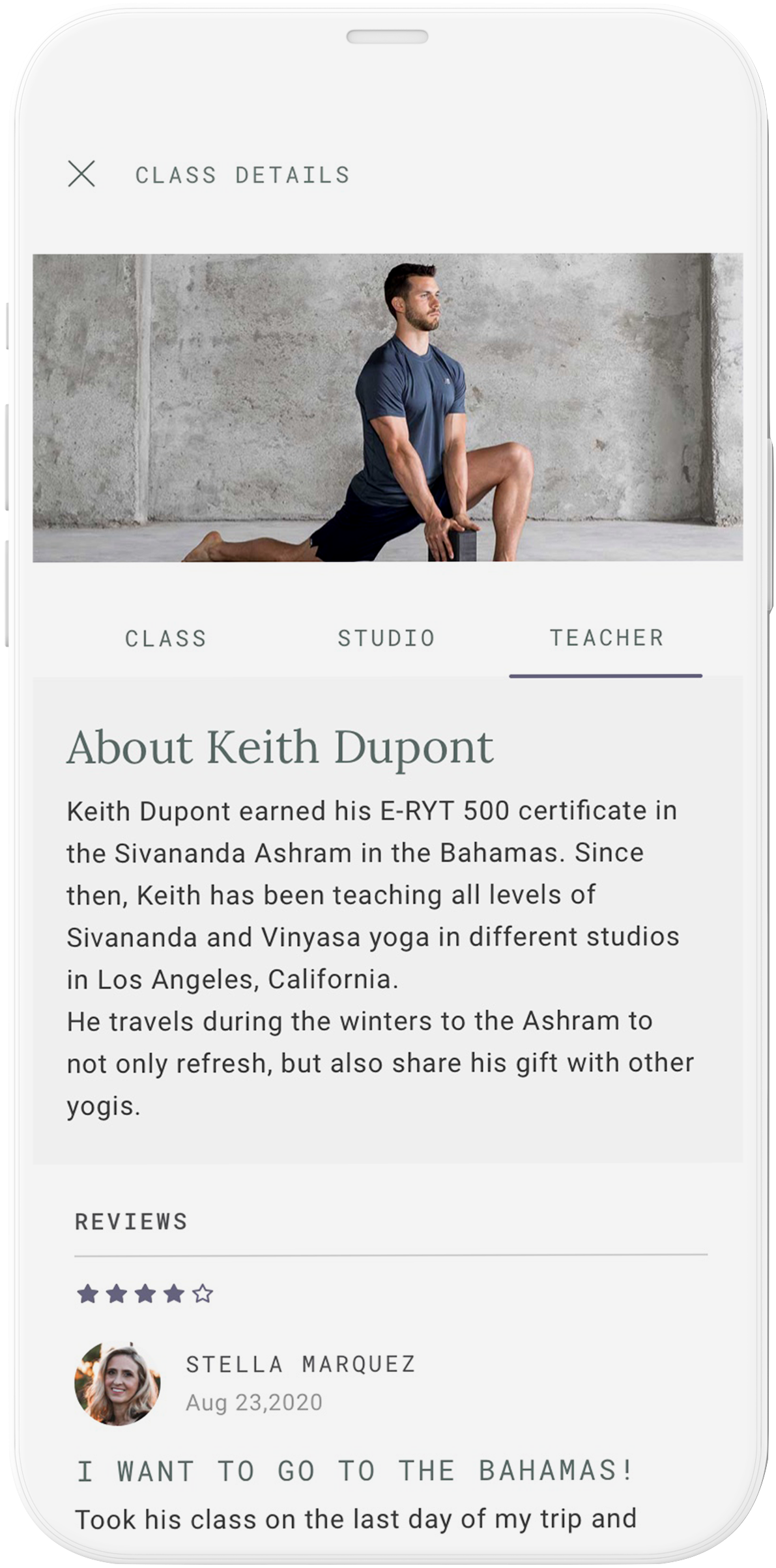Tap the phone speaker pill at top
Viewport: 776px width, 1568px height.
pos(387,36)
